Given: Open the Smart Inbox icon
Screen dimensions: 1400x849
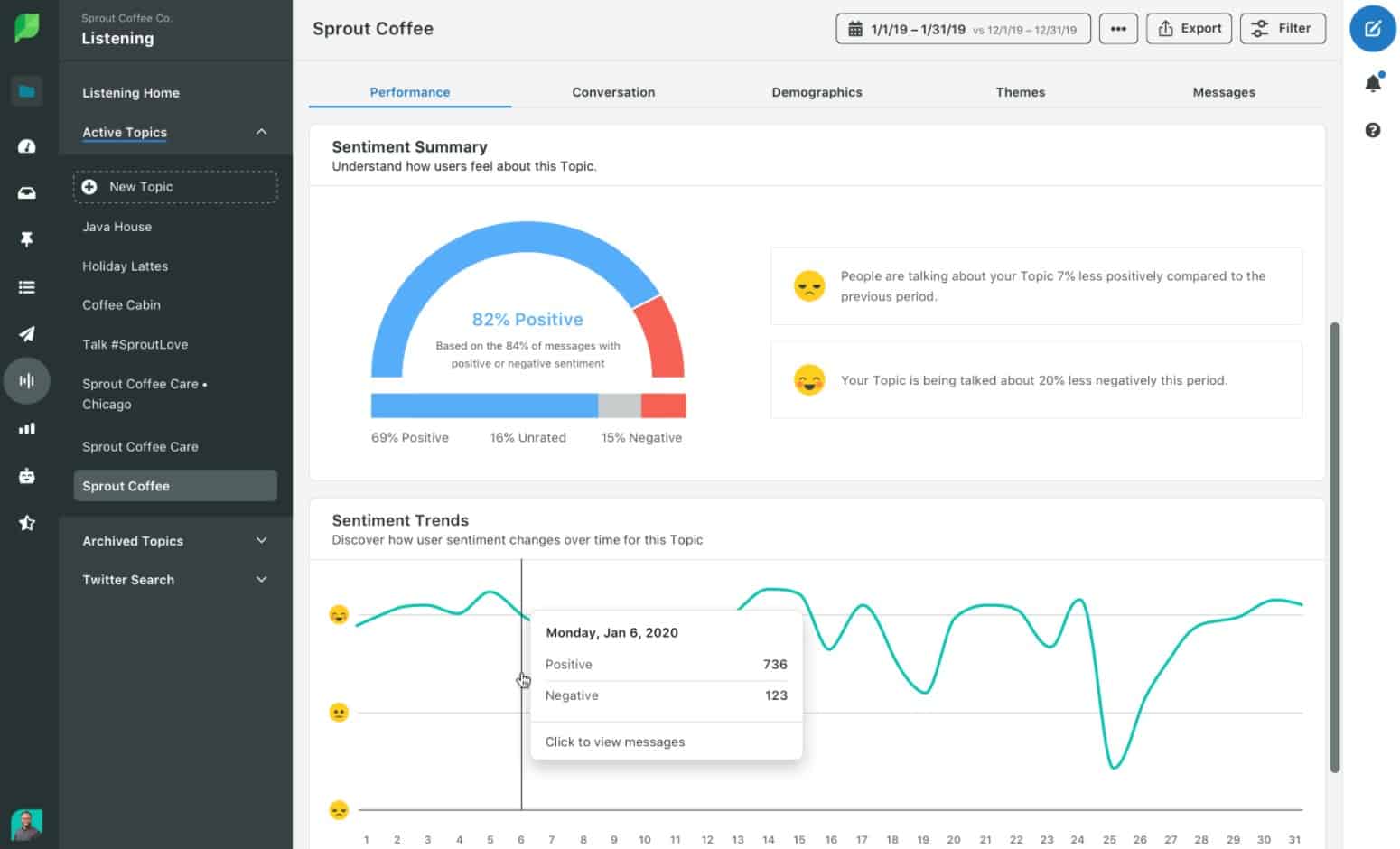Looking at the screenshot, I should point(27,192).
